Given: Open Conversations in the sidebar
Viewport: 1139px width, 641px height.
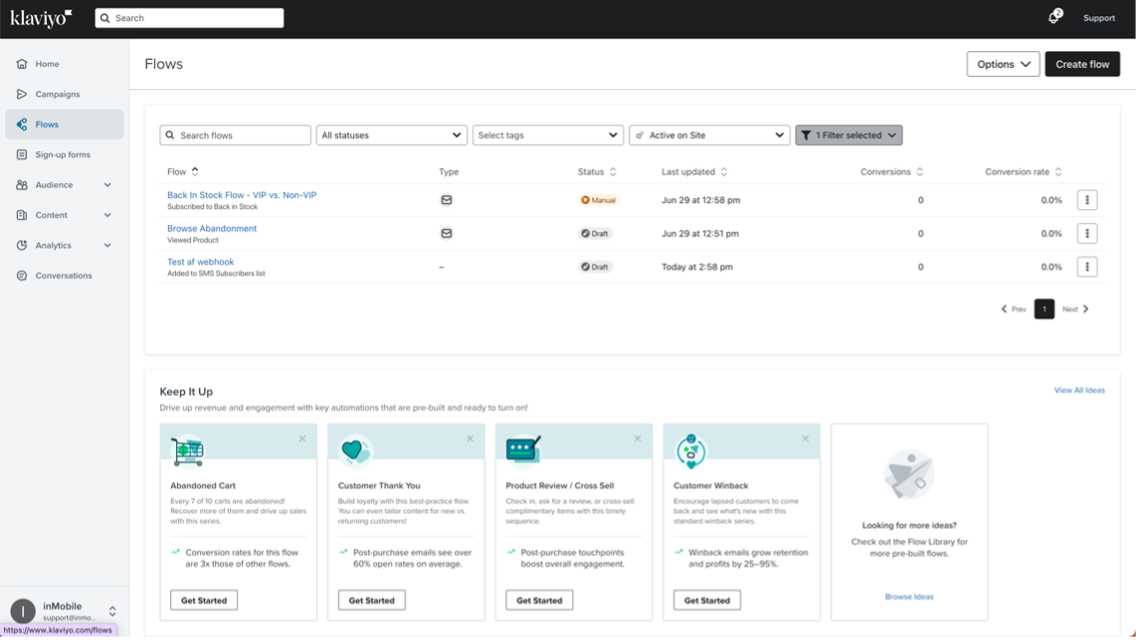Looking at the screenshot, I should [x=65, y=275].
